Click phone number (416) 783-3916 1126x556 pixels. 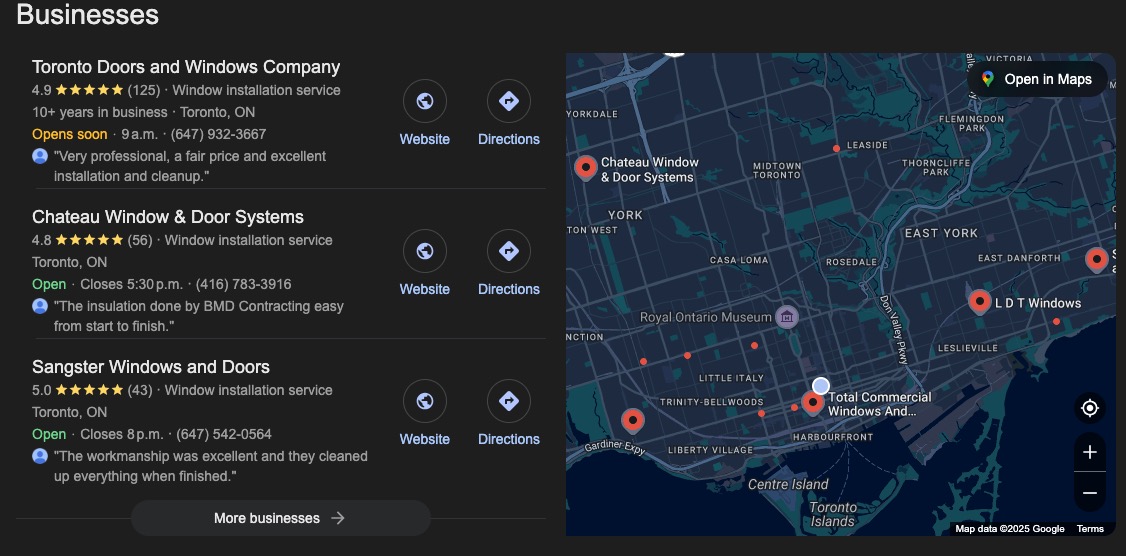243,284
